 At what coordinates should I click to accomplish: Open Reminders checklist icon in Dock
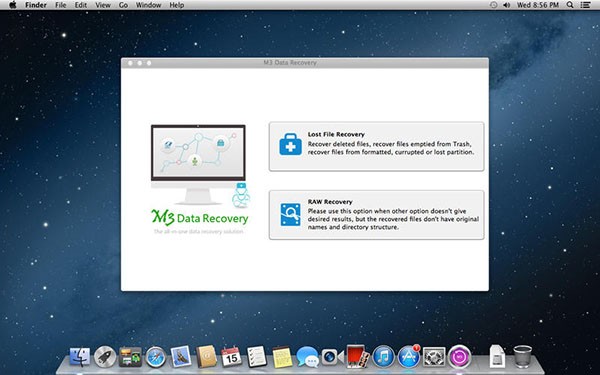coord(257,357)
